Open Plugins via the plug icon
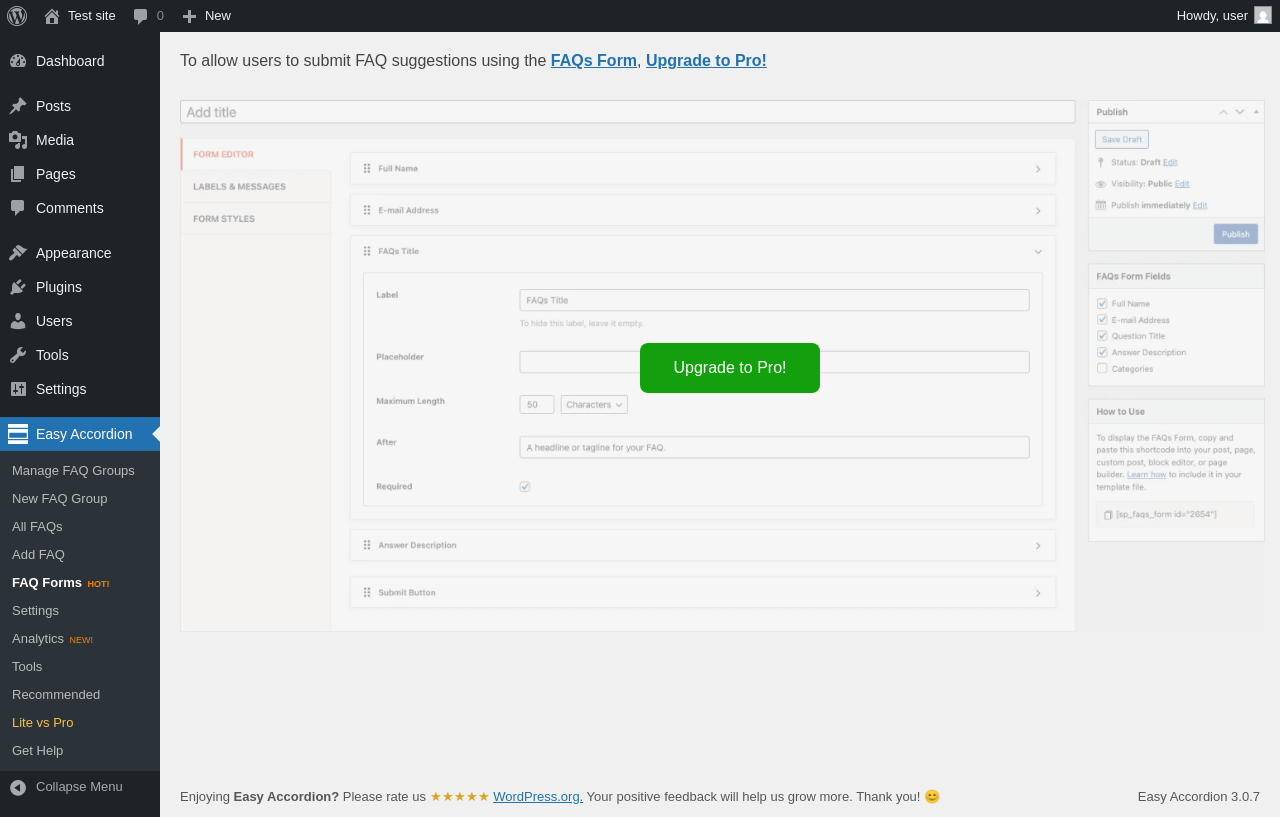1280x817 pixels. click(18, 287)
